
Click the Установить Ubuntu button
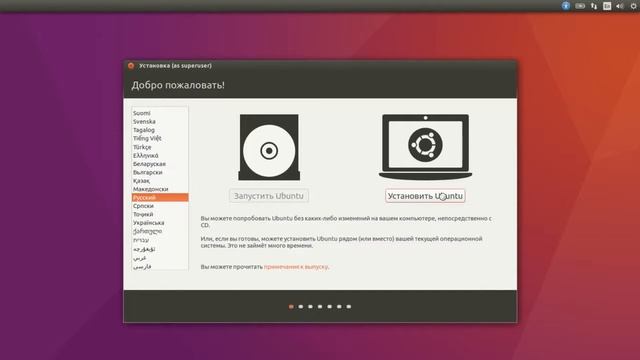(425, 196)
